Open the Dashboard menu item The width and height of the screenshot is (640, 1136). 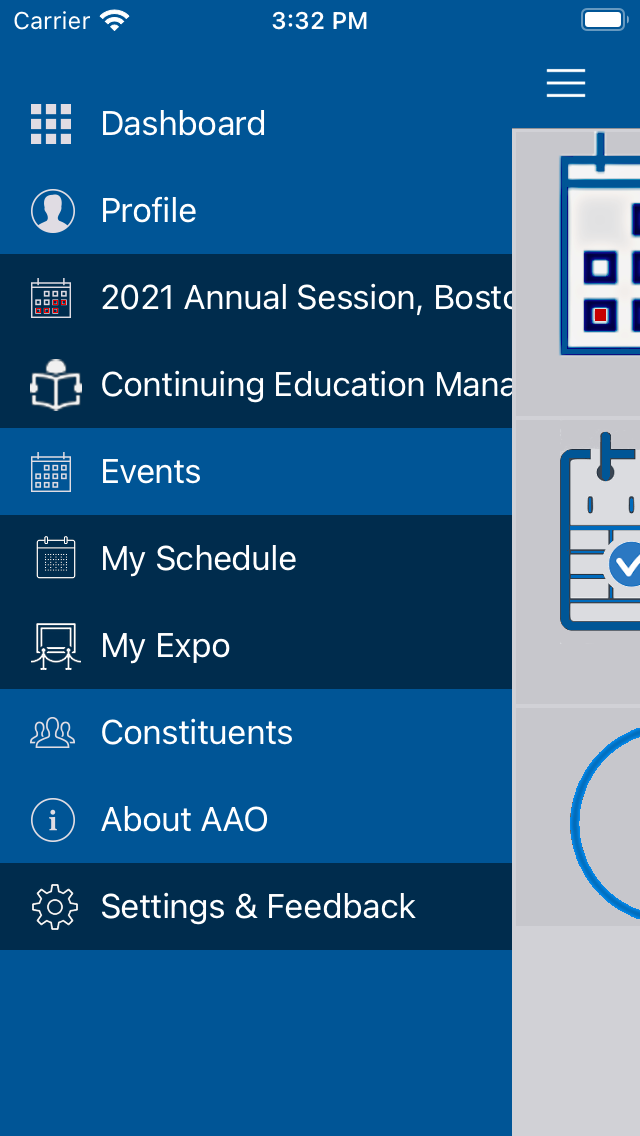point(183,124)
